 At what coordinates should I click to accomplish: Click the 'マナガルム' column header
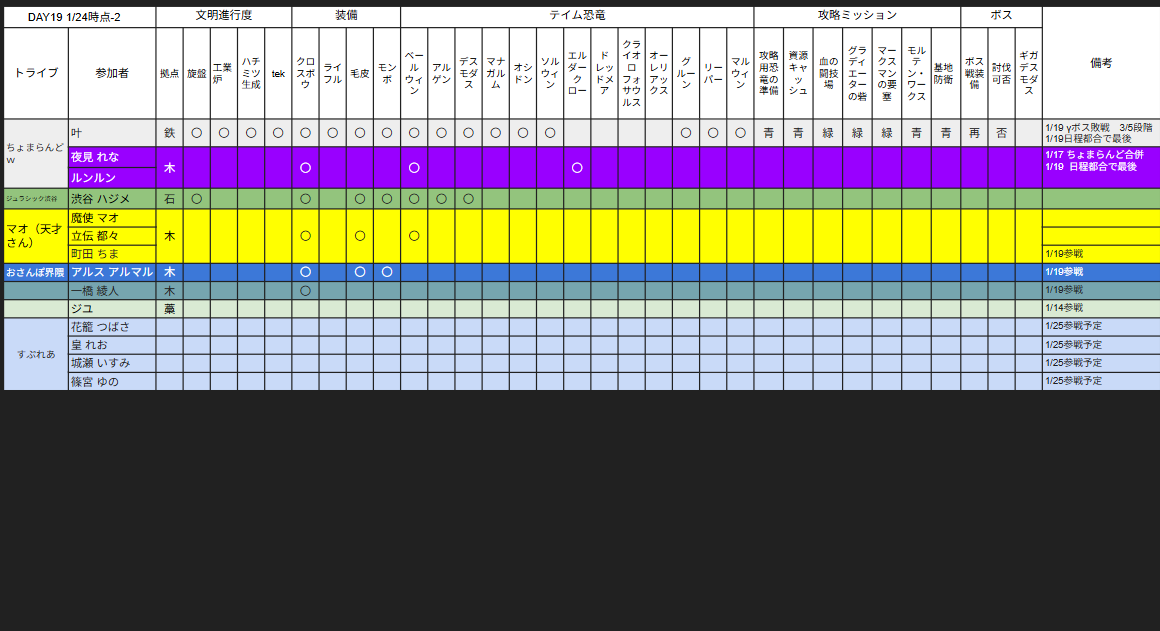pyautogui.click(x=496, y=73)
